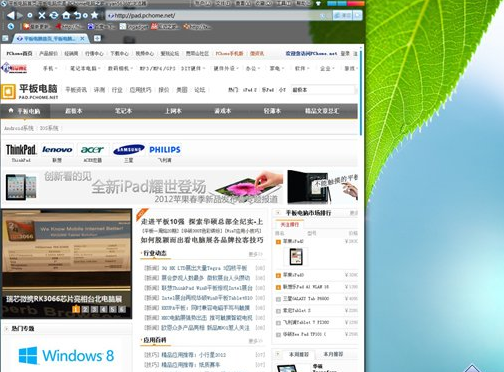
Task: Switch to the 本周排行 tab
Action: [299, 354]
